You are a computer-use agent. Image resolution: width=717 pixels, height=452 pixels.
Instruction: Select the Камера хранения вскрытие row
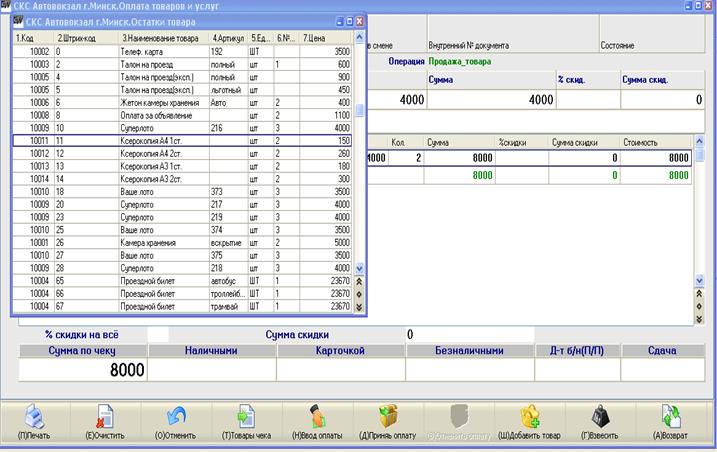coord(182,242)
